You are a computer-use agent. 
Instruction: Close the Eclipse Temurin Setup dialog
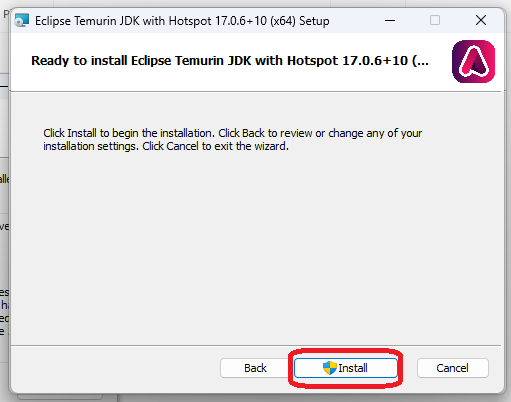(481, 20)
